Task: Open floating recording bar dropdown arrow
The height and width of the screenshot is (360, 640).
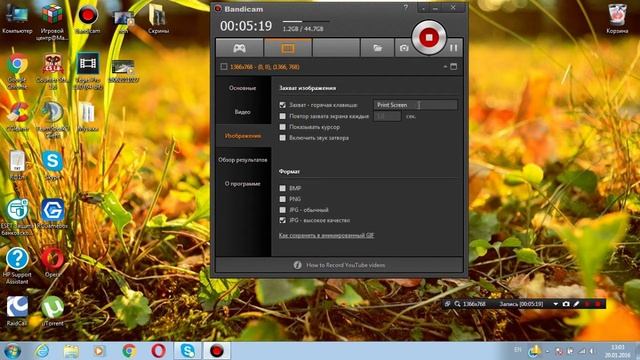Action: pos(556,304)
